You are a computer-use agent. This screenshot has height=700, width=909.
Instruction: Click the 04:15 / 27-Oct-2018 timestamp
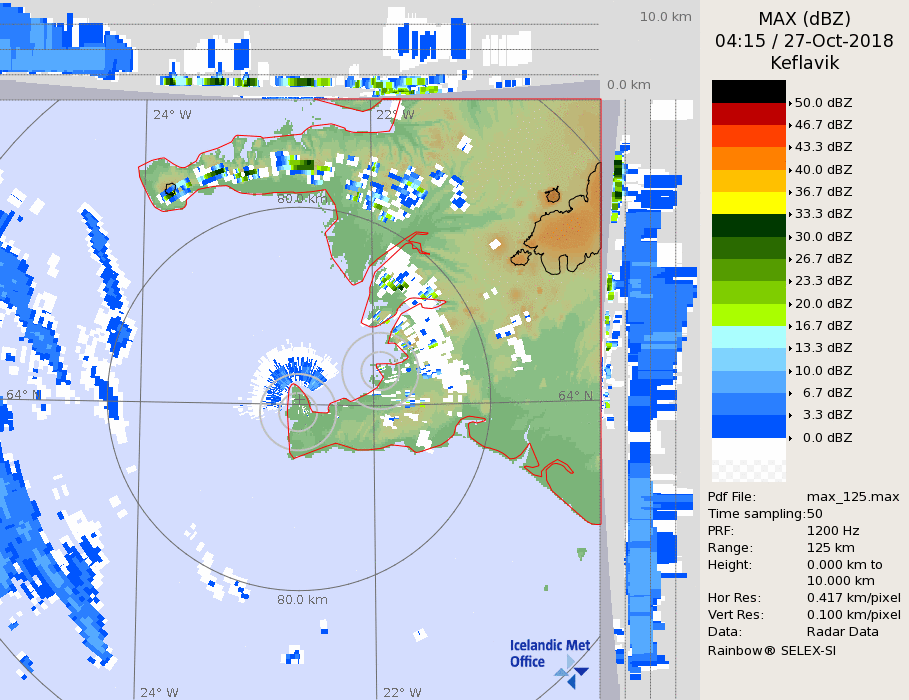pyautogui.click(x=804, y=41)
